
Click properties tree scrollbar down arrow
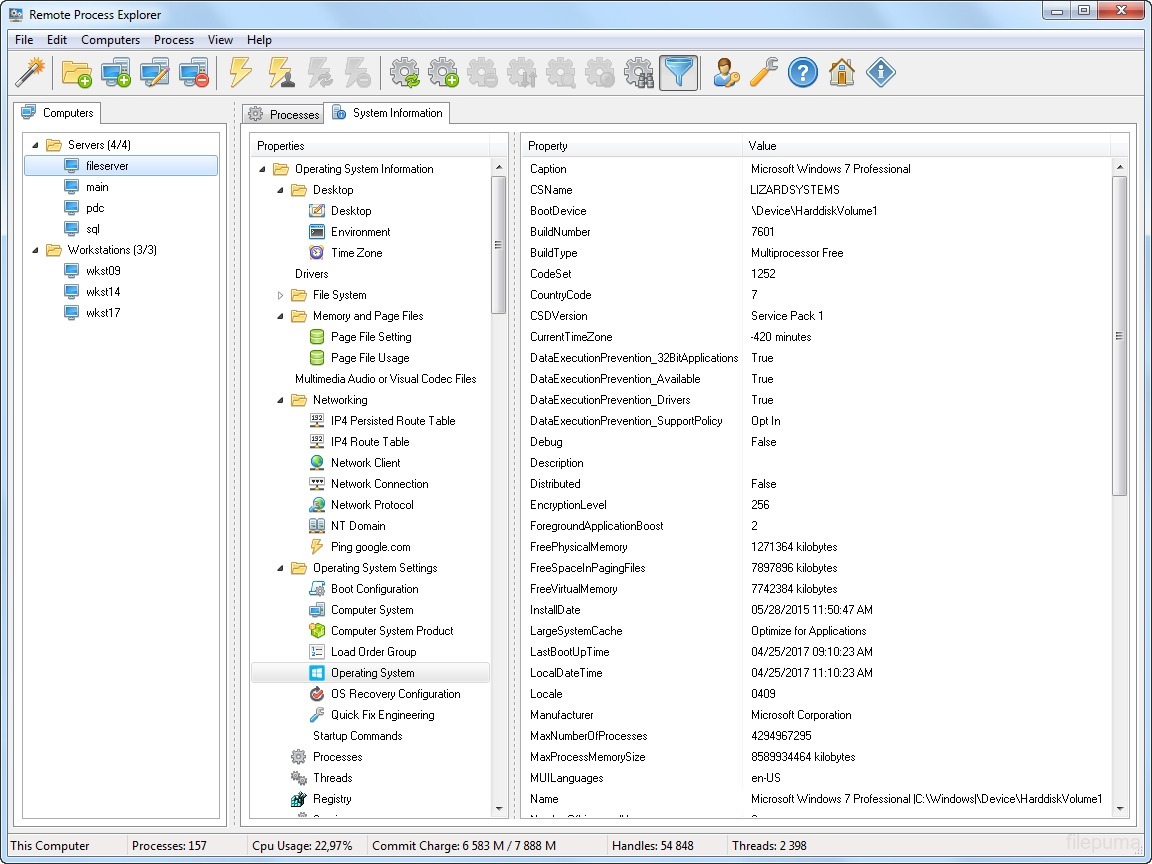[499, 809]
